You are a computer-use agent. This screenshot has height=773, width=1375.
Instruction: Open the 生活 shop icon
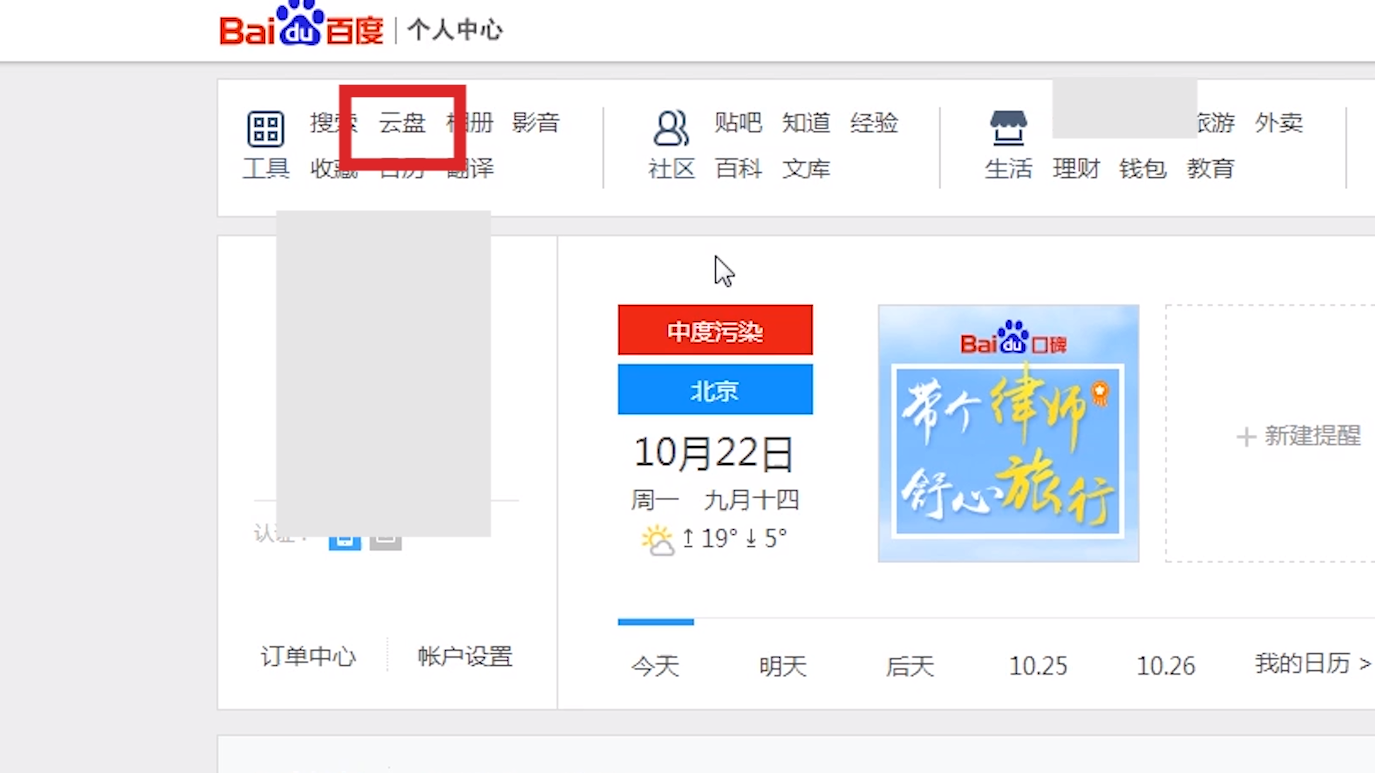tap(1008, 128)
